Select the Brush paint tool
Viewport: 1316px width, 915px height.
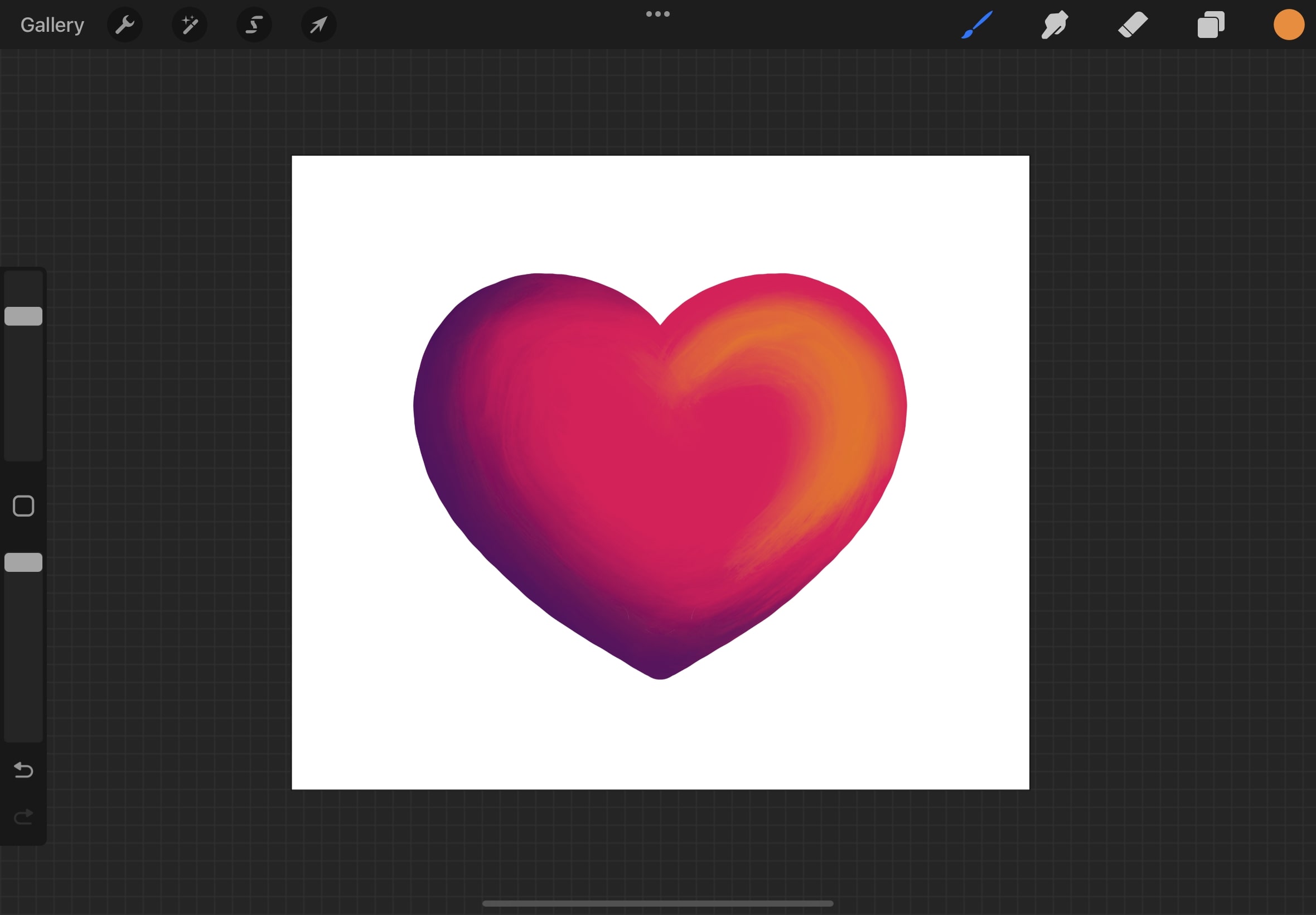tap(977, 25)
